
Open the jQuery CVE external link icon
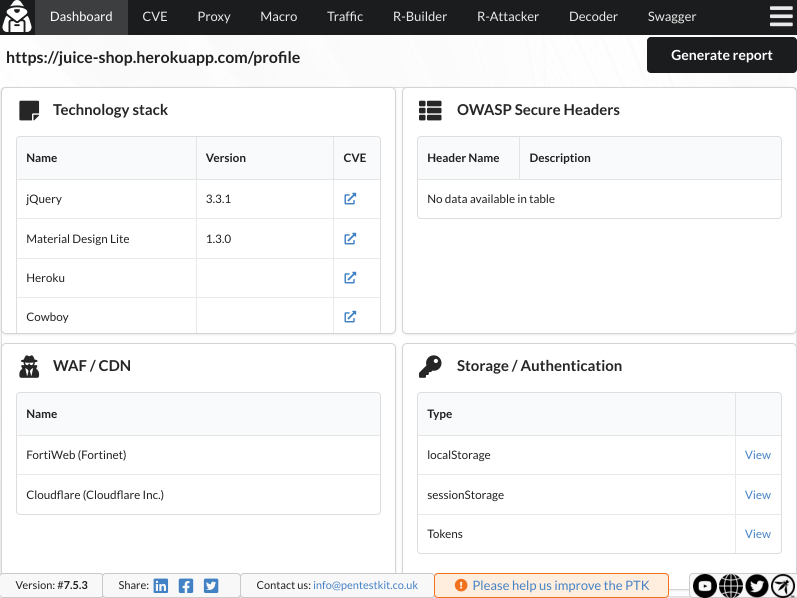click(x=350, y=199)
